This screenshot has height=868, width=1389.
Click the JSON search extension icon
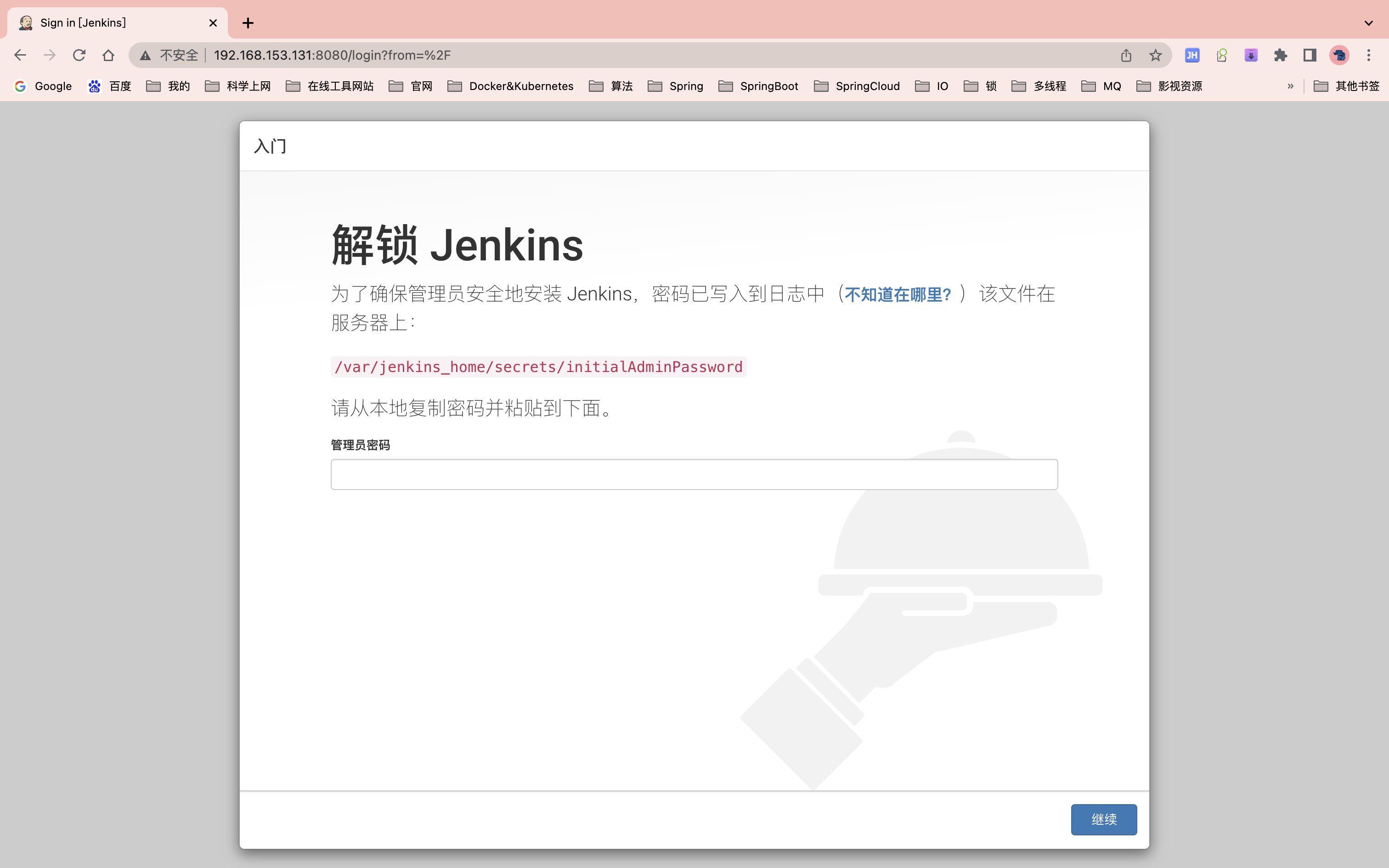click(1221, 55)
